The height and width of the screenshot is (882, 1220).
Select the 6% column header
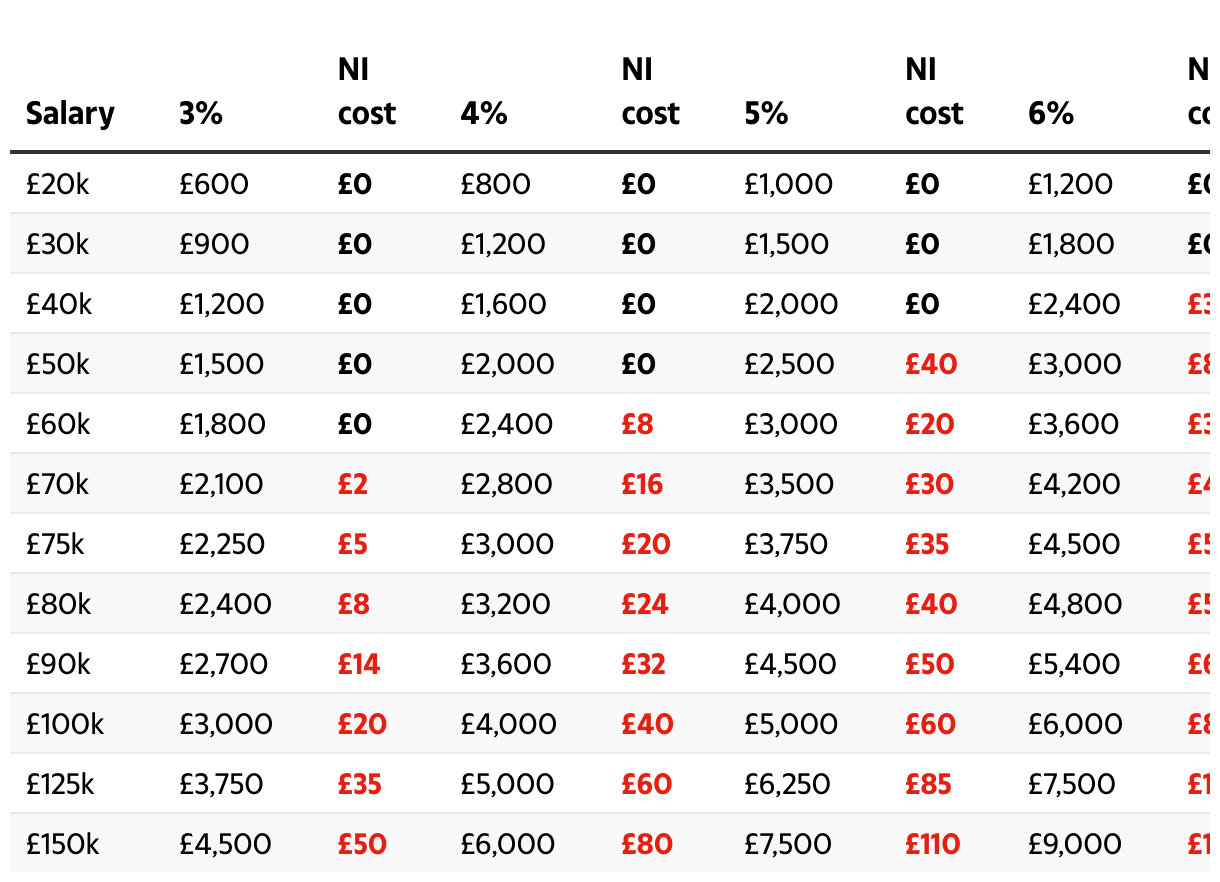(x=1051, y=114)
